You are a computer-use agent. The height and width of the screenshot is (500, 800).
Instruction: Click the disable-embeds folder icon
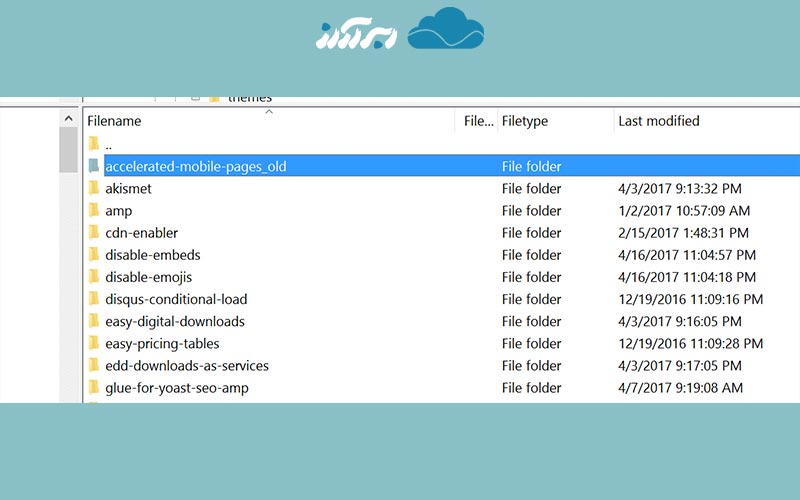94,255
